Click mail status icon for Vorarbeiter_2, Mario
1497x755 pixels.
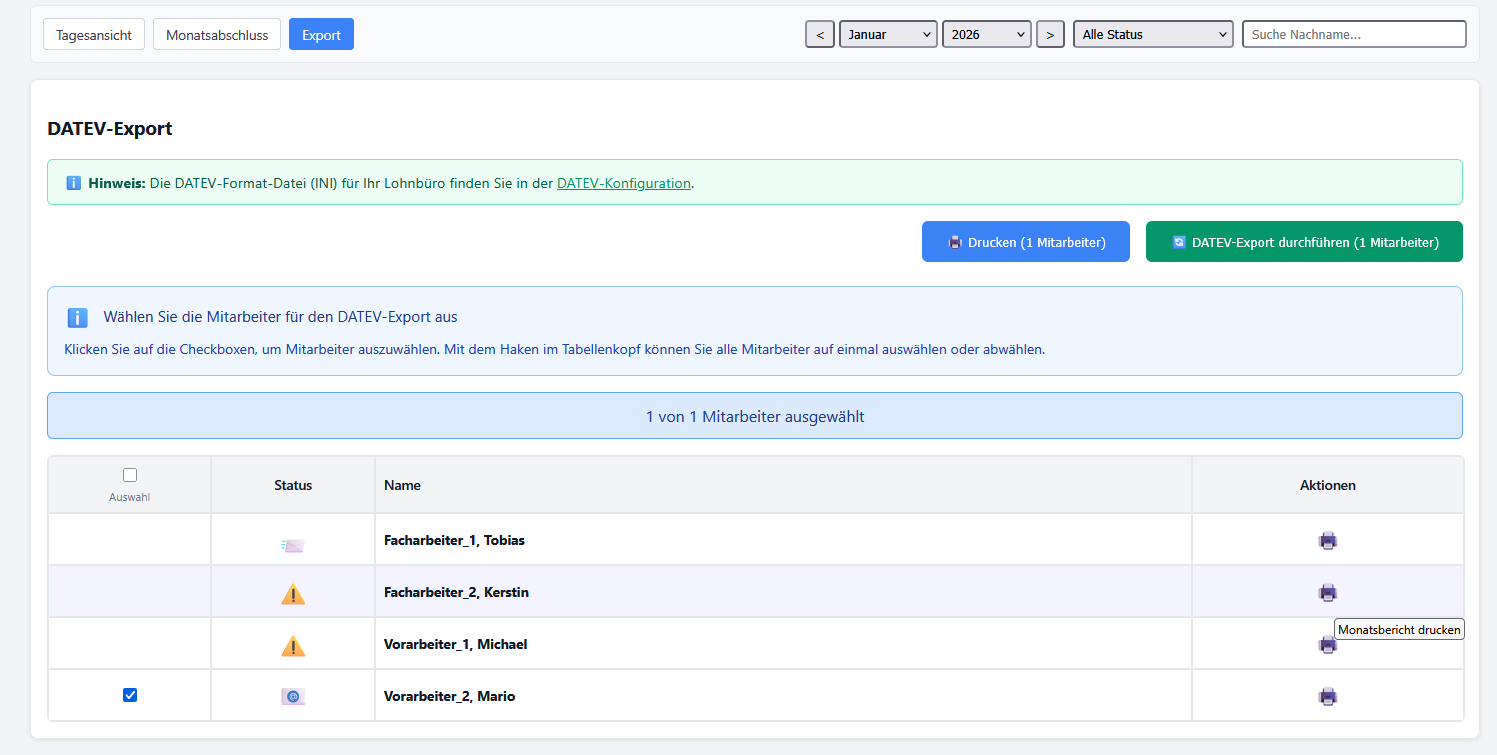point(293,697)
